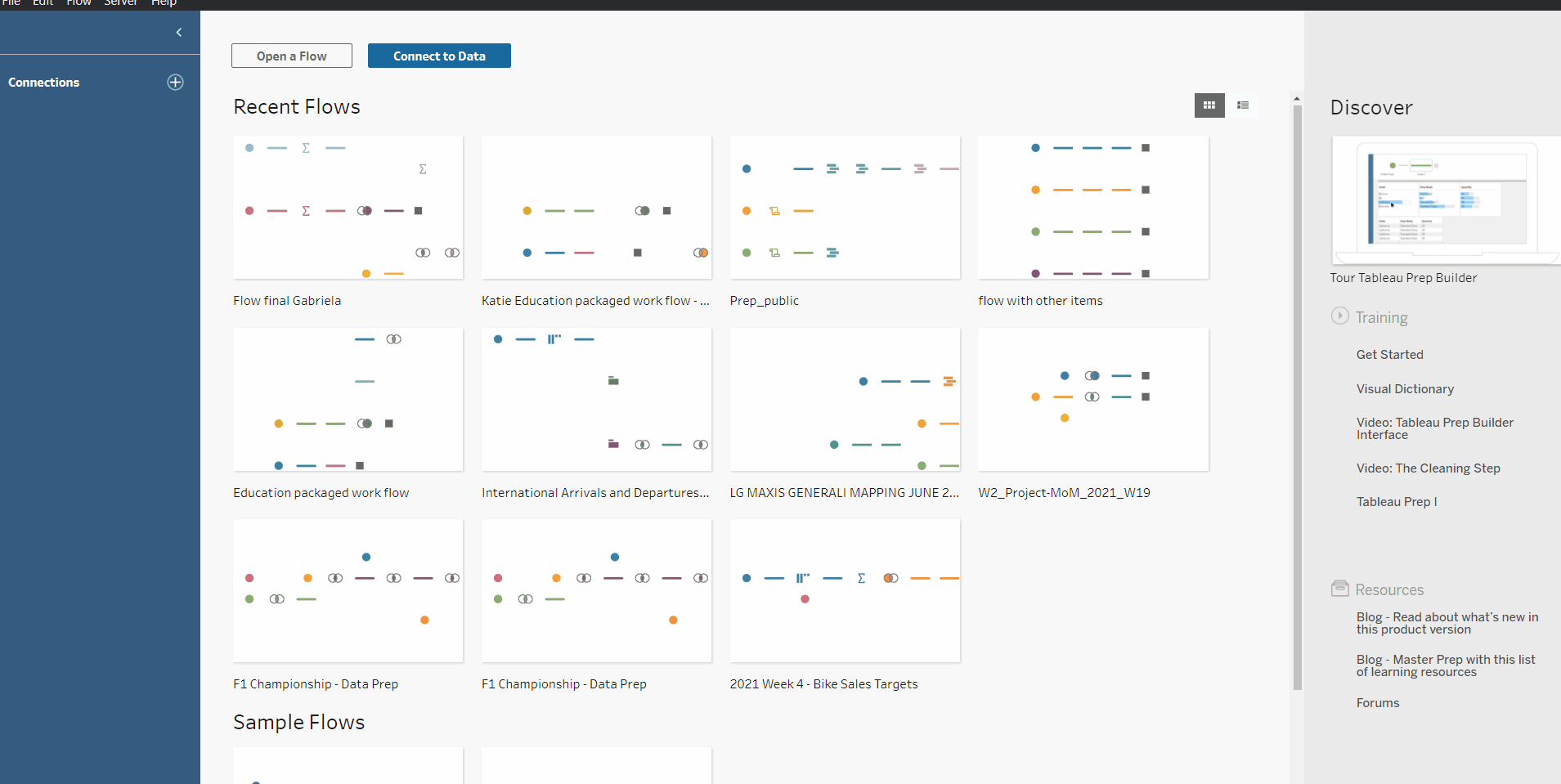Click the Training play circle icon
The image size is (1561, 784).
1339,316
